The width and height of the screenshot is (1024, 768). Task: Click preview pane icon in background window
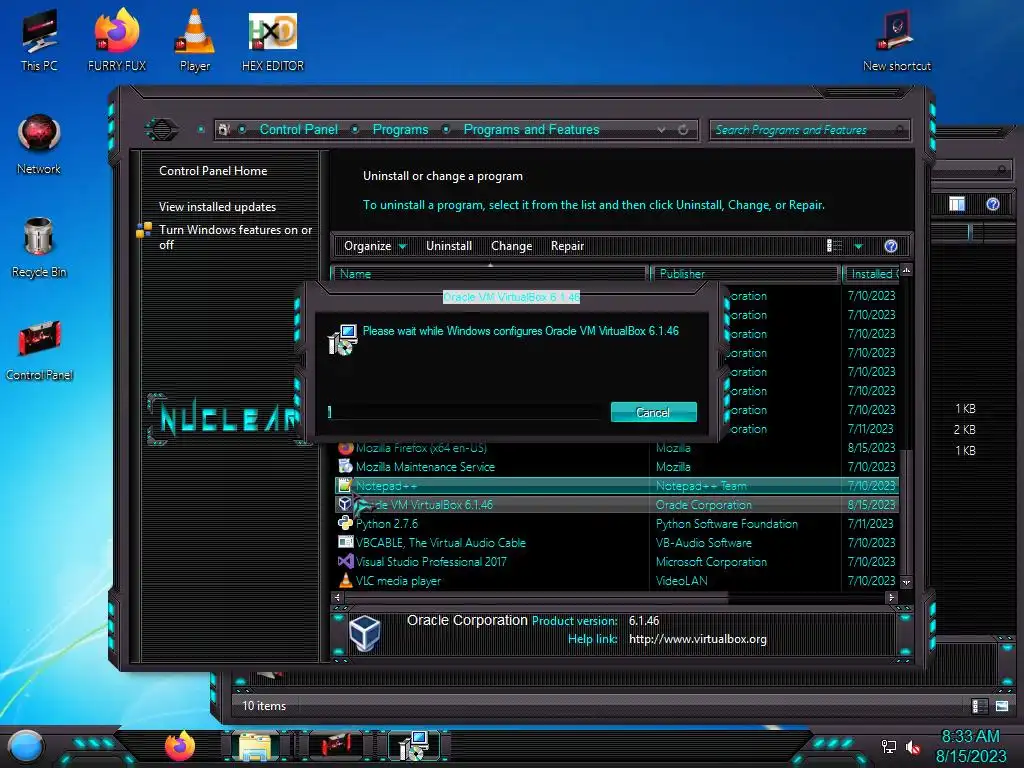957,204
